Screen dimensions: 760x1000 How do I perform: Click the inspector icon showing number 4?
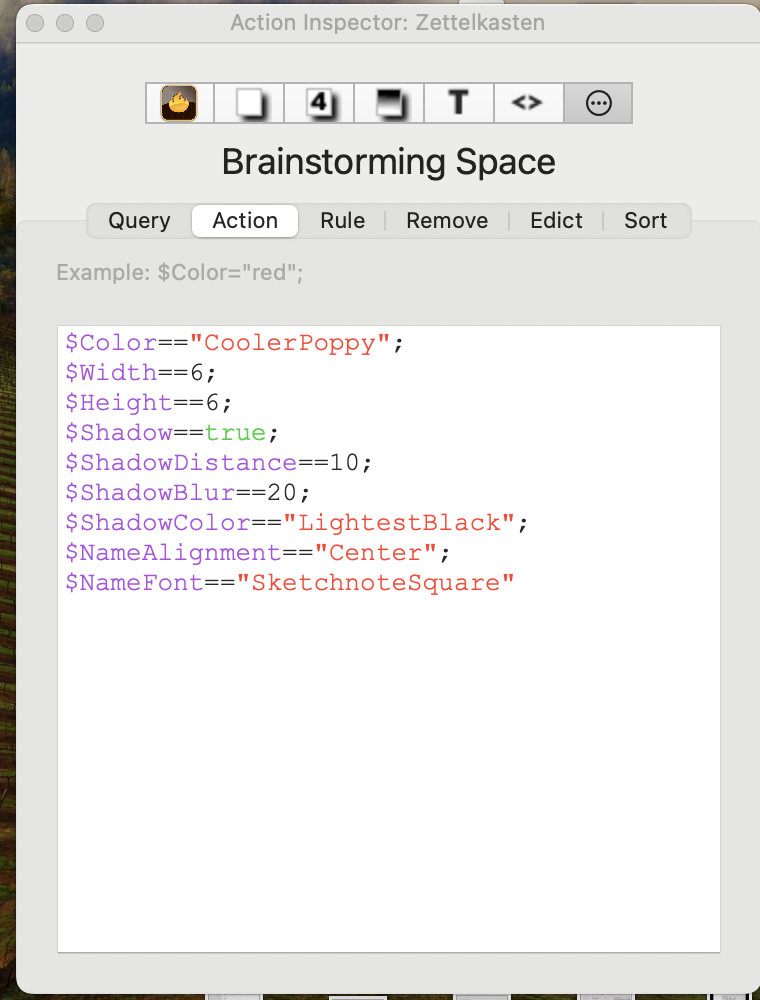(x=319, y=103)
